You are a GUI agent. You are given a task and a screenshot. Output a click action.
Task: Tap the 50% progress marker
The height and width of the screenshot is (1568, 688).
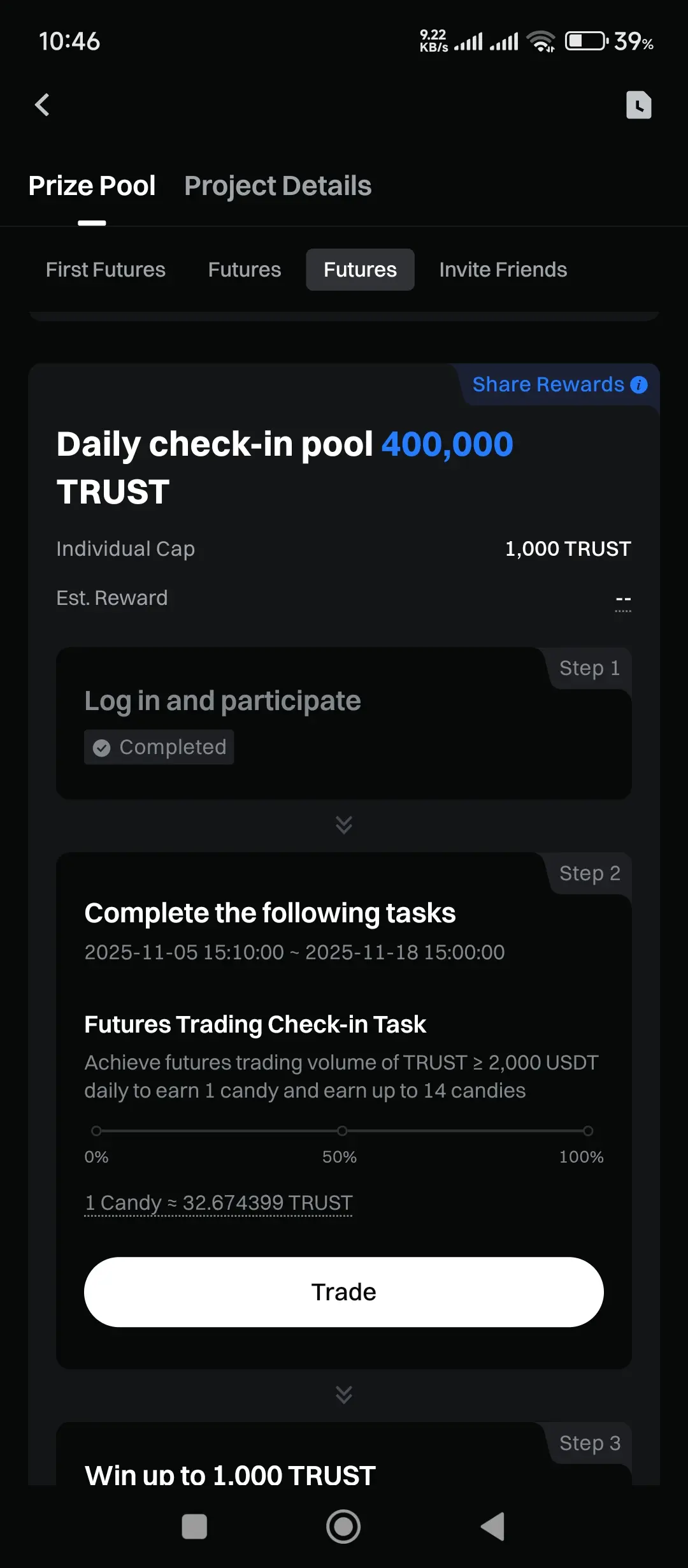(x=342, y=1131)
